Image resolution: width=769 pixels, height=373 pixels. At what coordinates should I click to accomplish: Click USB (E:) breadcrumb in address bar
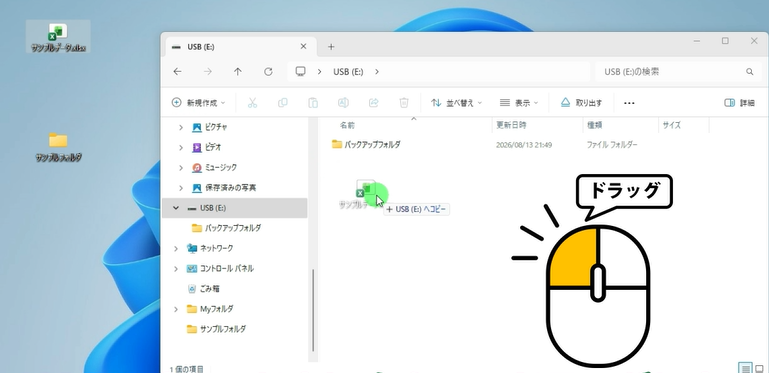coord(348,72)
